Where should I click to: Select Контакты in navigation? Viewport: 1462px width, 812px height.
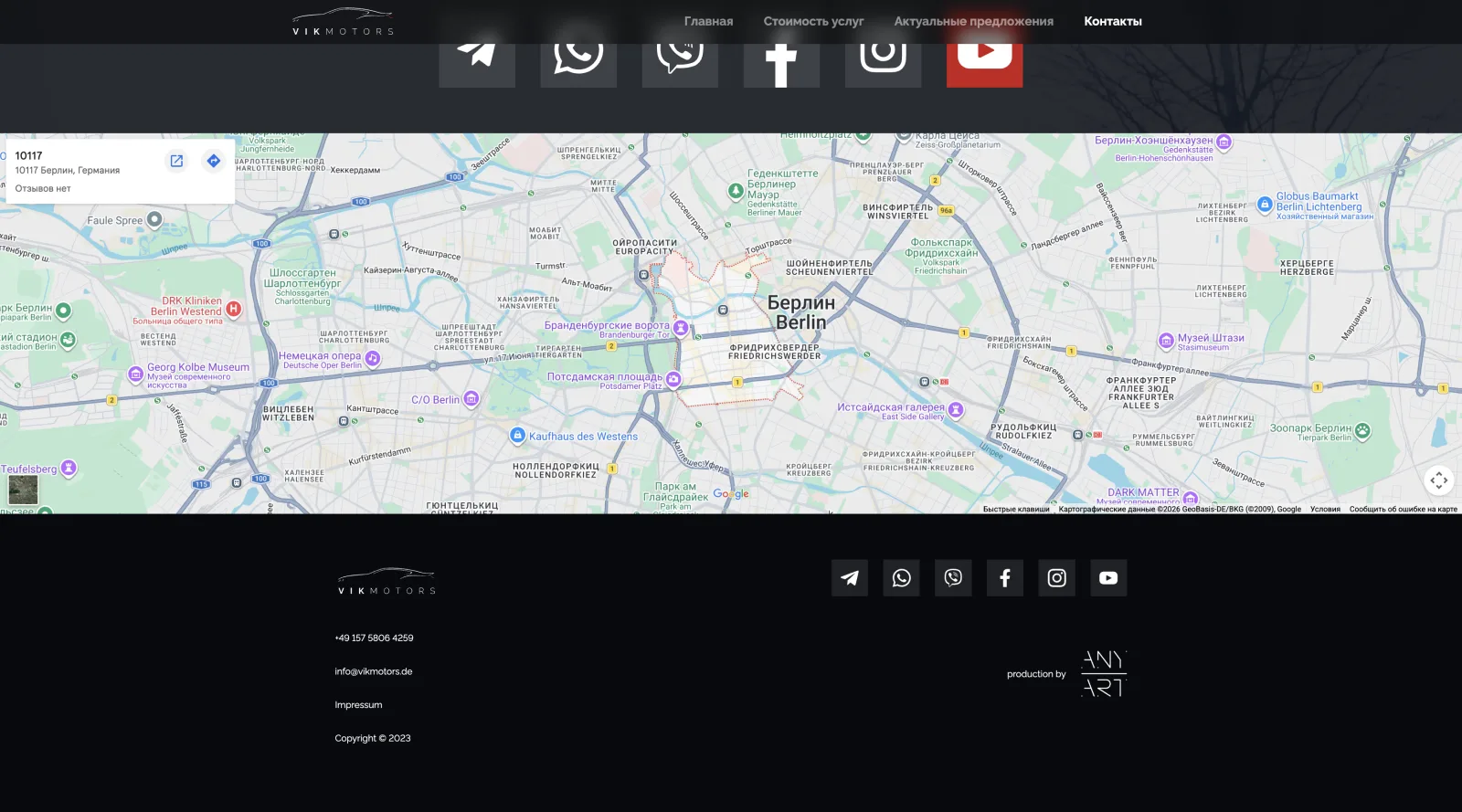point(1113,21)
